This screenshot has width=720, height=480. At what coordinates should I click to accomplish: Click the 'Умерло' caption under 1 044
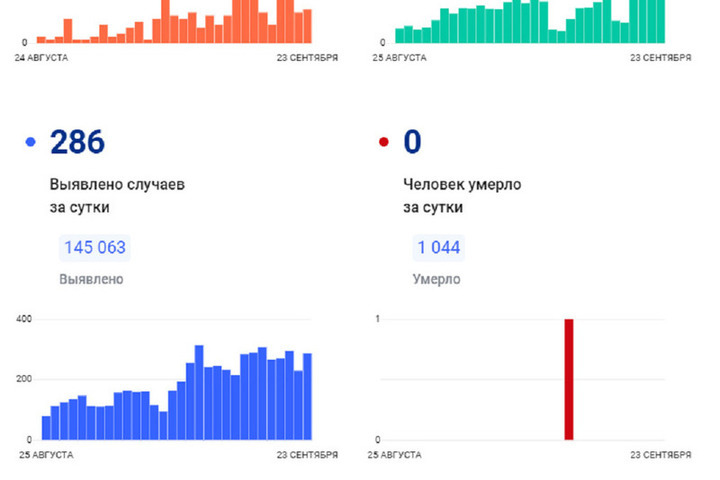click(436, 279)
